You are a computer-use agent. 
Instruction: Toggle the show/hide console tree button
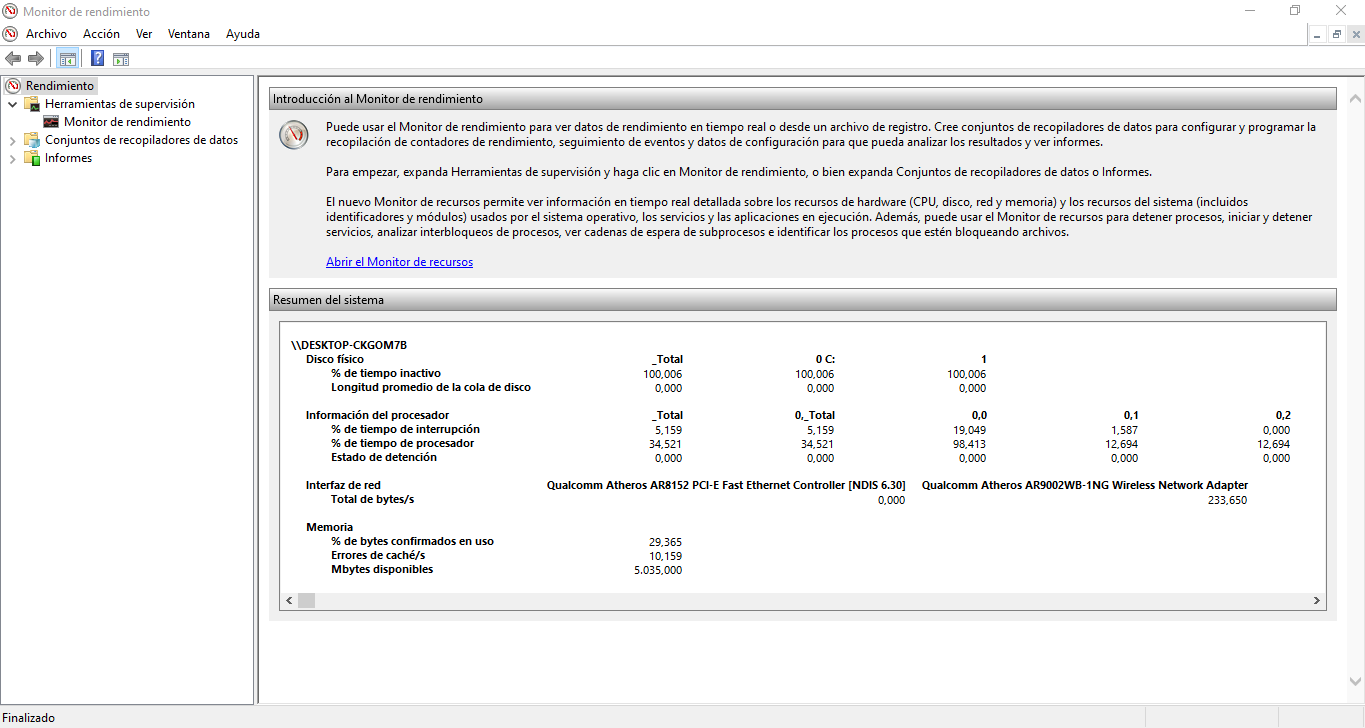pos(67,58)
